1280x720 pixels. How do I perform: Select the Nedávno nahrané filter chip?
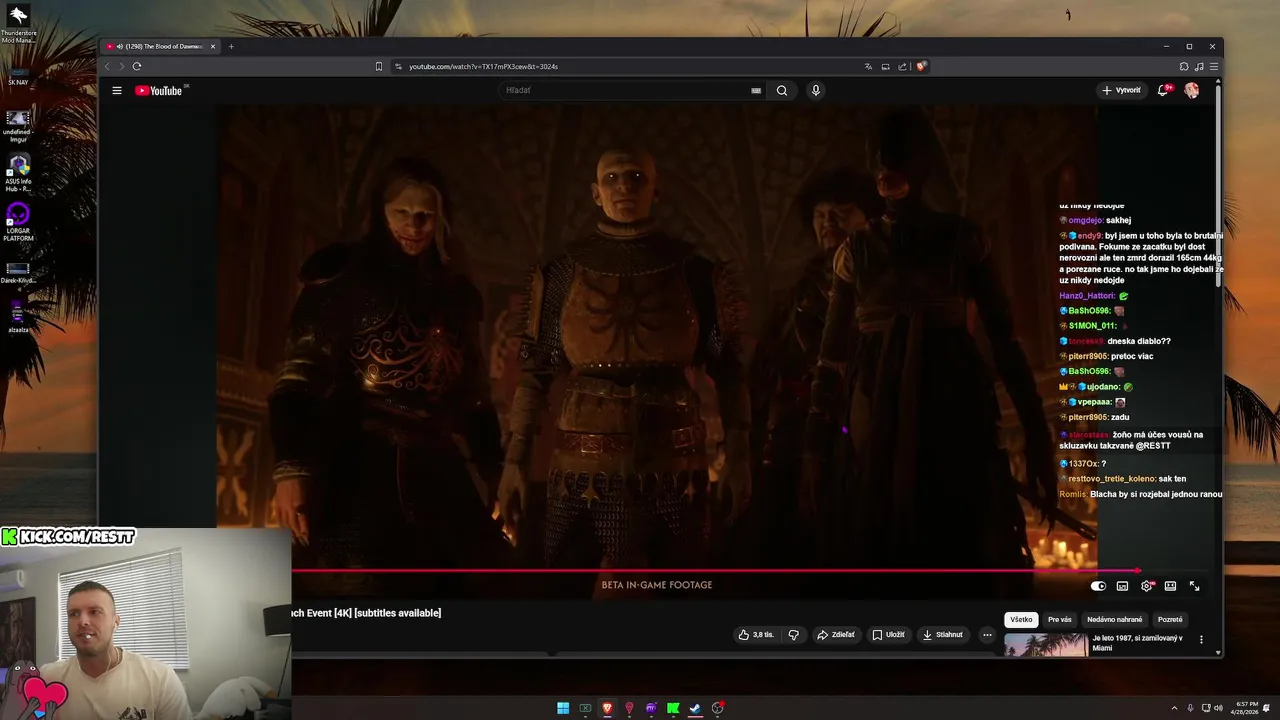tap(1115, 620)
